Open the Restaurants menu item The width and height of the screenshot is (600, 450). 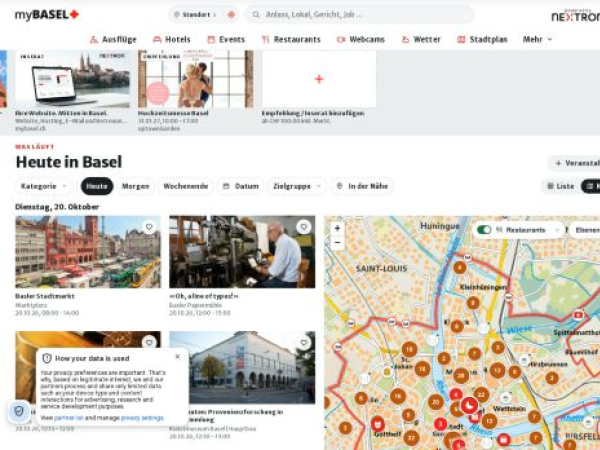[x=291, y=39]
